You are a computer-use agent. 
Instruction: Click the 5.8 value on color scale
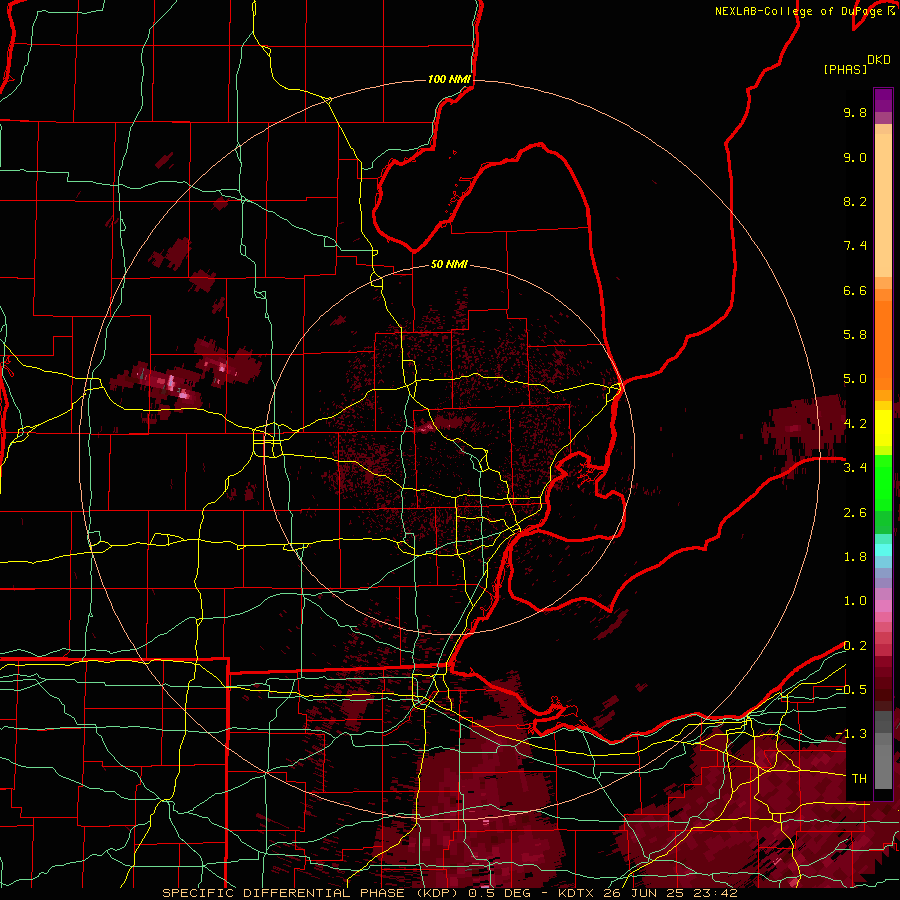click(x=855, y=335)
